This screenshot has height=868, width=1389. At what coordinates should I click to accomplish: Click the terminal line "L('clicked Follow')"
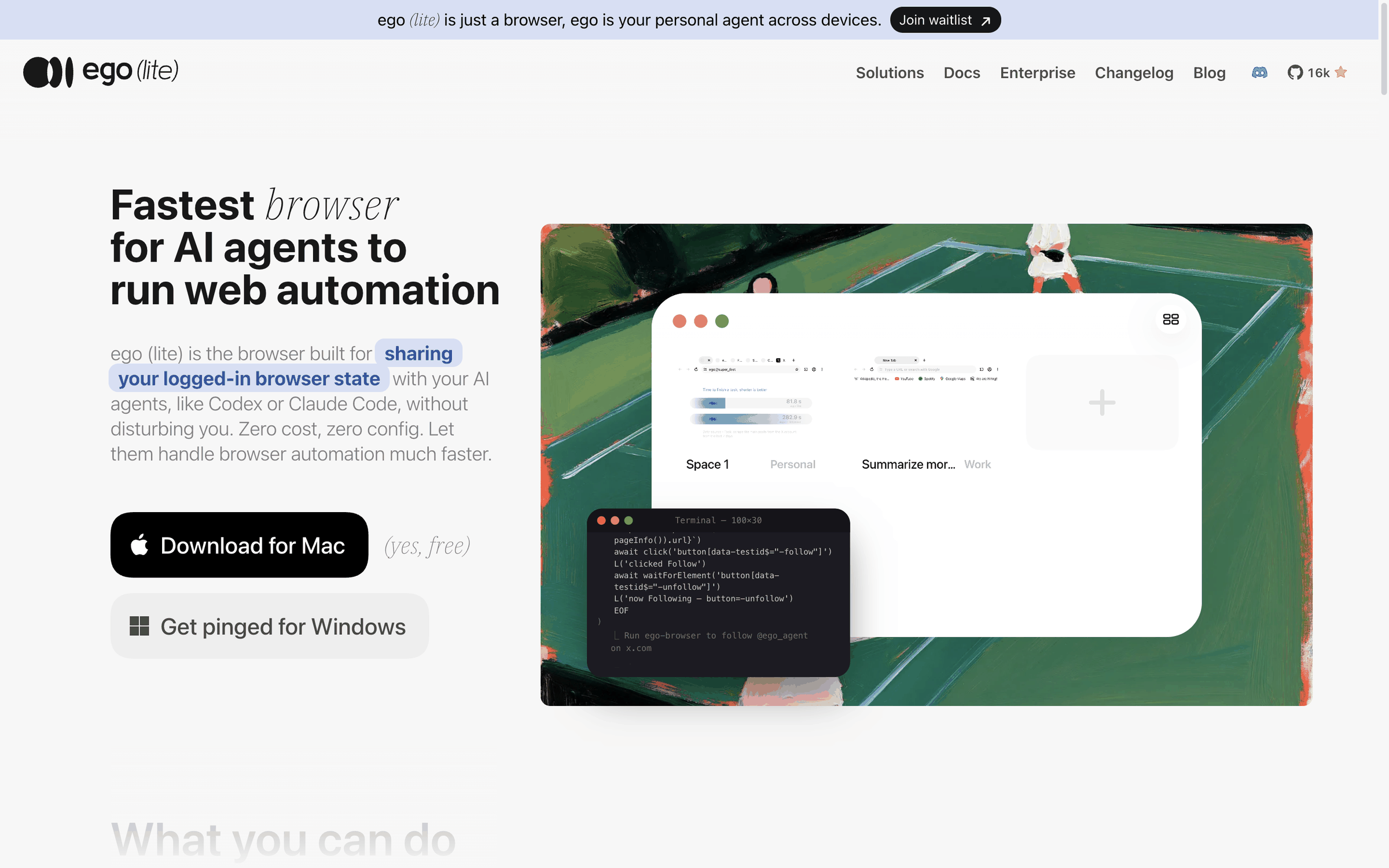[659, 564]
